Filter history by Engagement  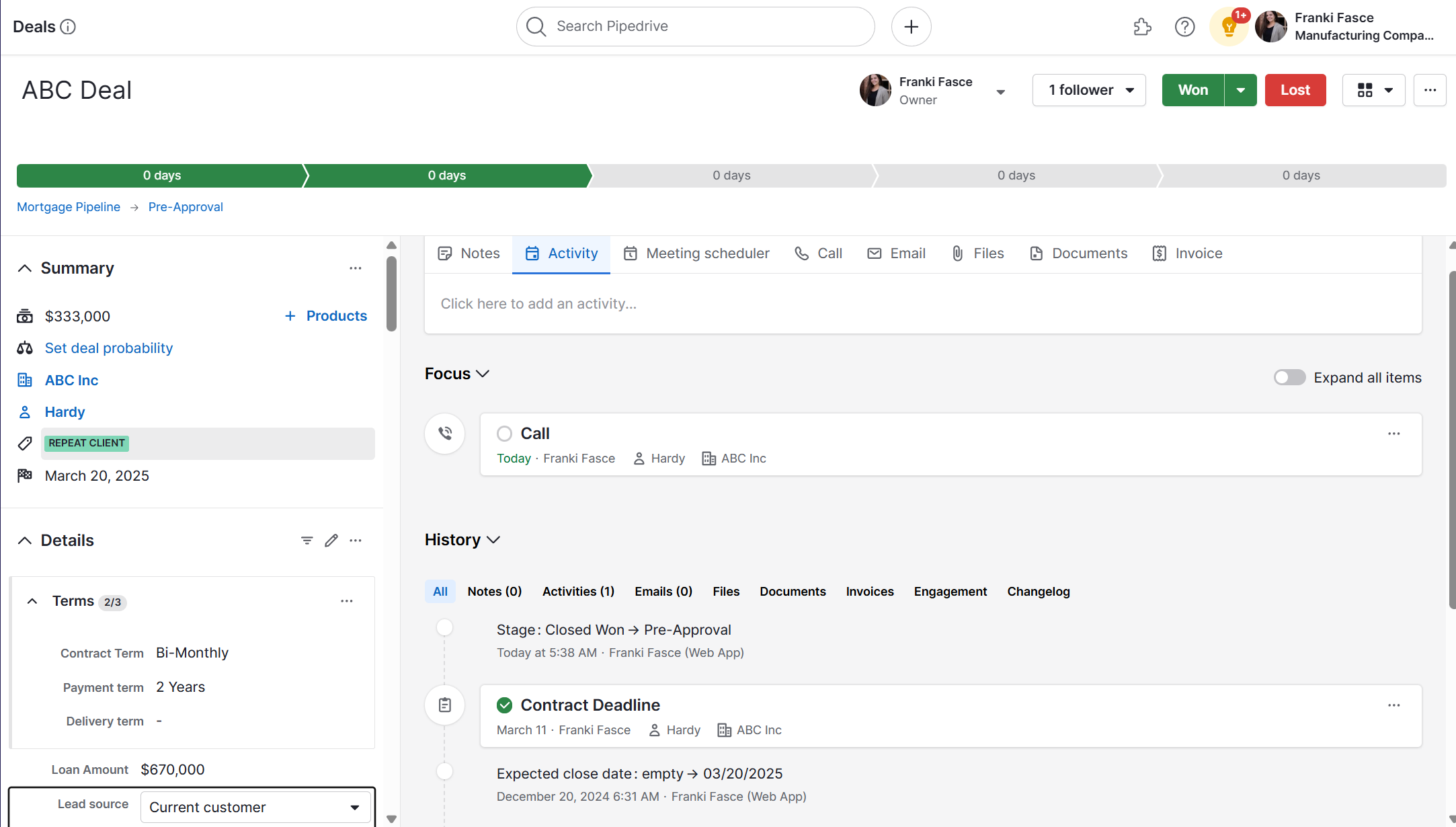point(950,592)
